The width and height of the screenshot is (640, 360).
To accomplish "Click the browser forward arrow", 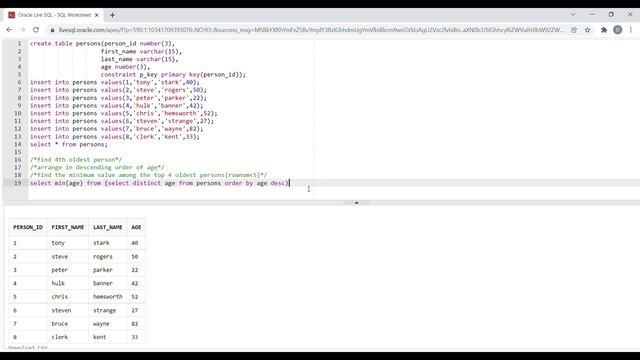I will pyautogui.click(x=22, y=30).
